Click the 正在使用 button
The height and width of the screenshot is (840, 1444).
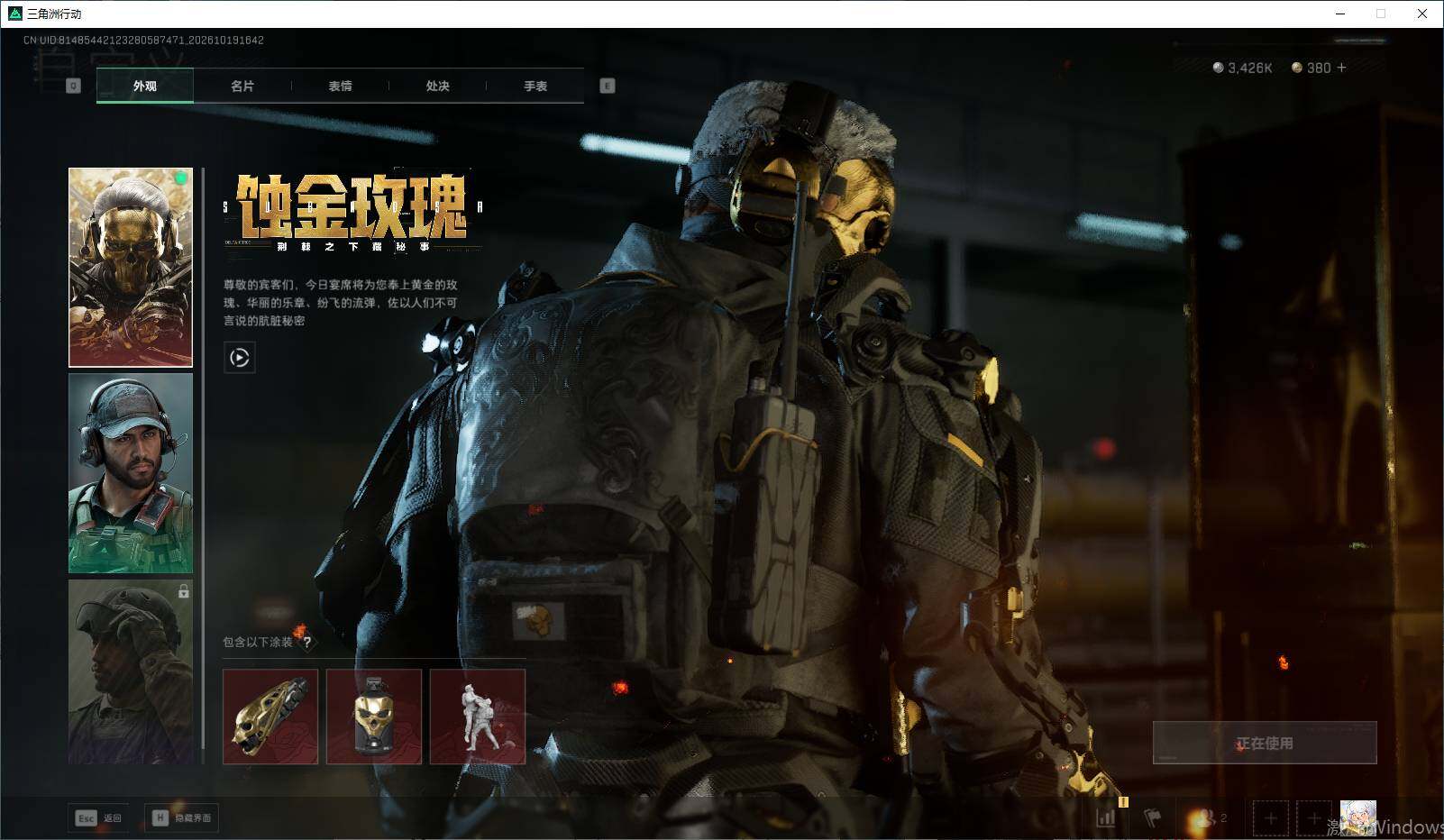pos(1265,743)
